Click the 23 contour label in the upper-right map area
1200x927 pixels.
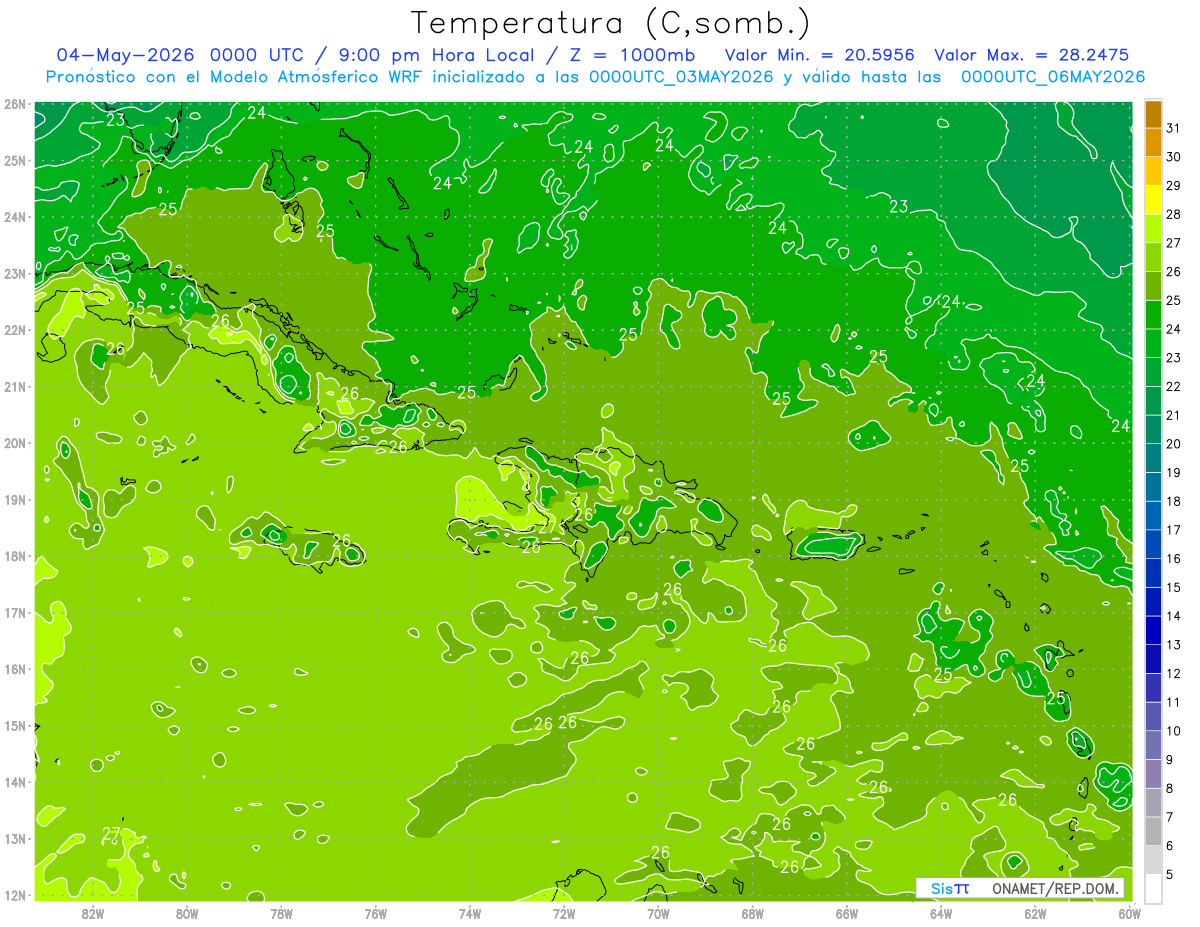[x=899, y=206]
